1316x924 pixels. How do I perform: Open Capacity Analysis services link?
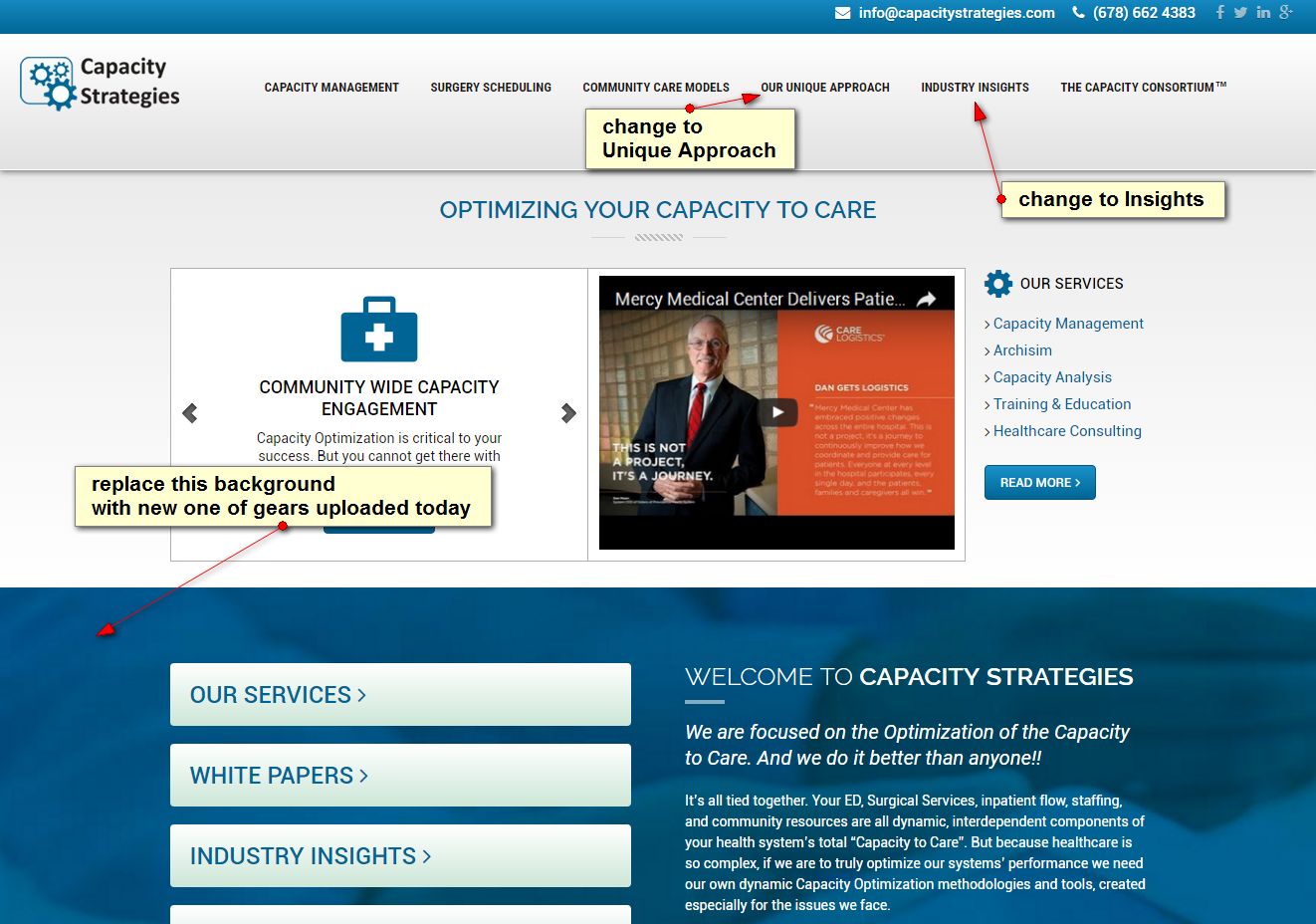tap(1052, 377)
